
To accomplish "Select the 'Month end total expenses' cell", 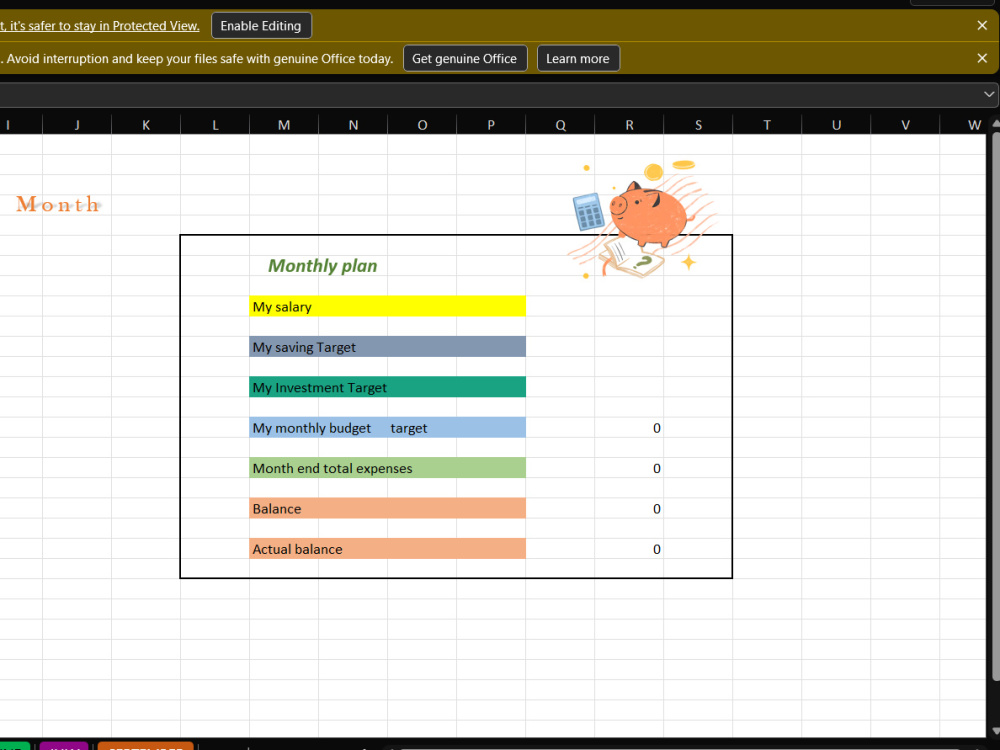I will pyautogui.click(x=387, y=468).
